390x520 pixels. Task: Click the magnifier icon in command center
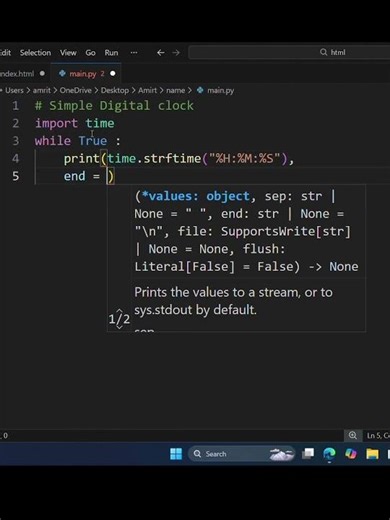click(323, 52)
